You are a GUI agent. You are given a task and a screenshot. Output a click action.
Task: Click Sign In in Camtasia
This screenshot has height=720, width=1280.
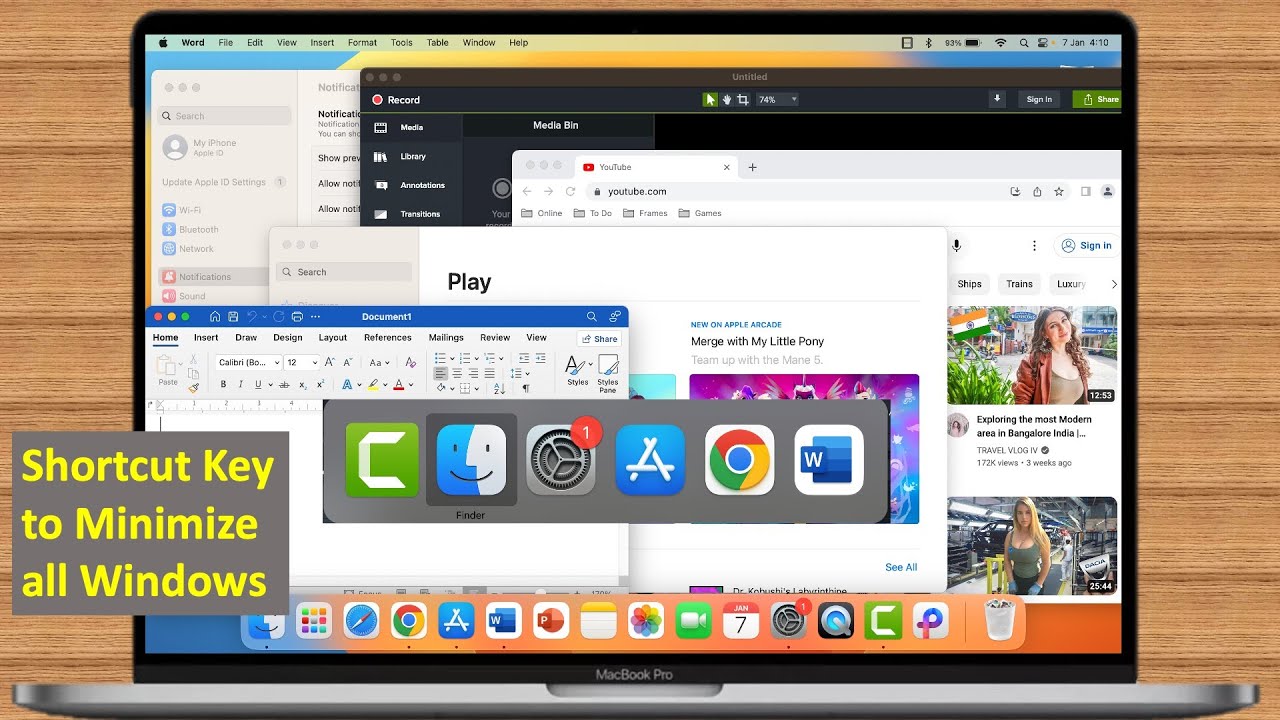point(1039,99)
